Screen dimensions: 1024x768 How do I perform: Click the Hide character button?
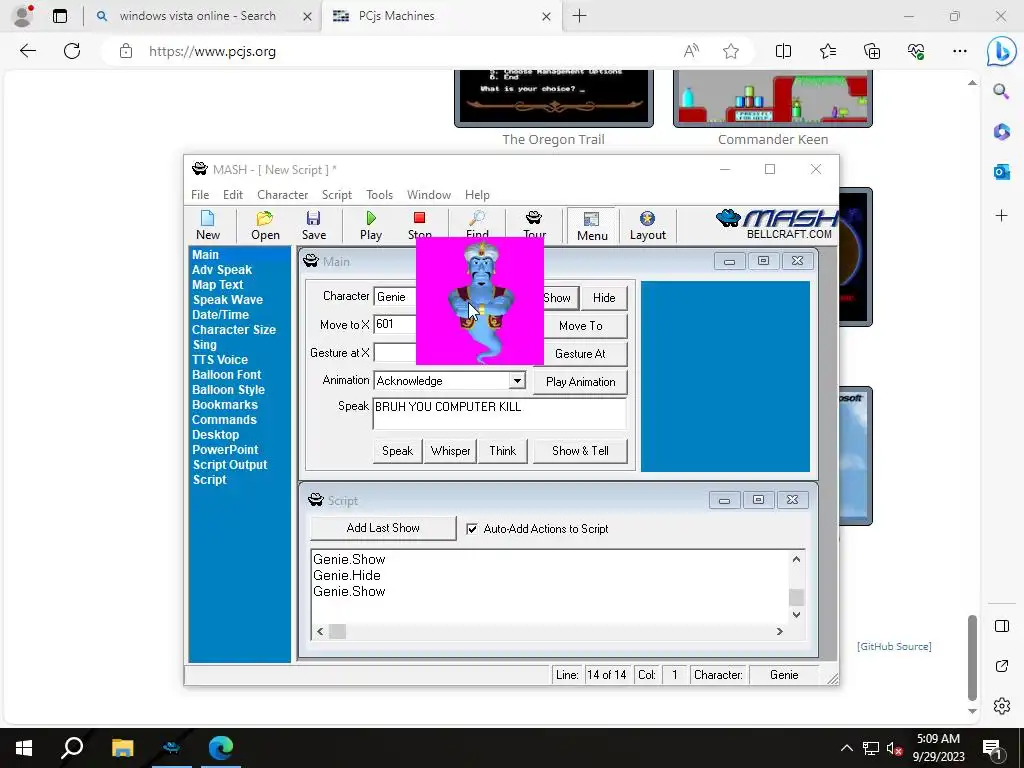point(603,298)
